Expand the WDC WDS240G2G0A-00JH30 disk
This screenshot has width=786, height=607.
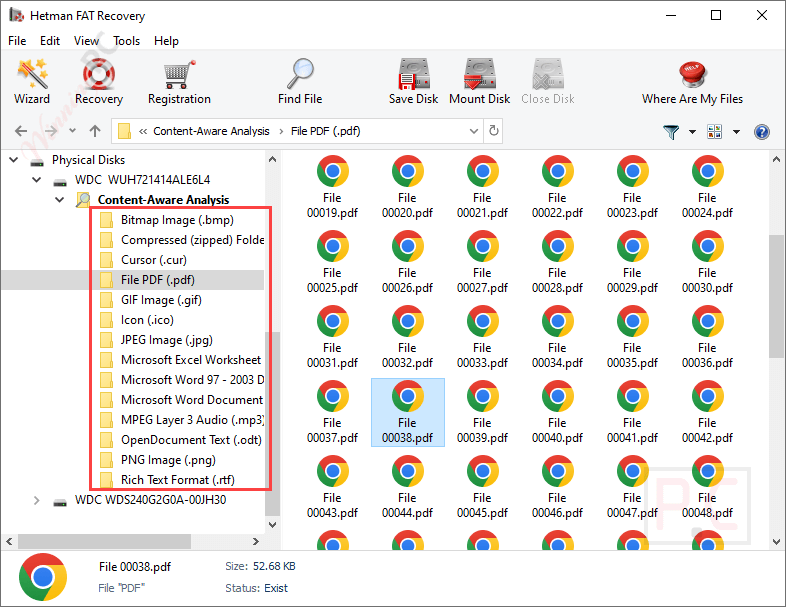click(x=37, y=500)
